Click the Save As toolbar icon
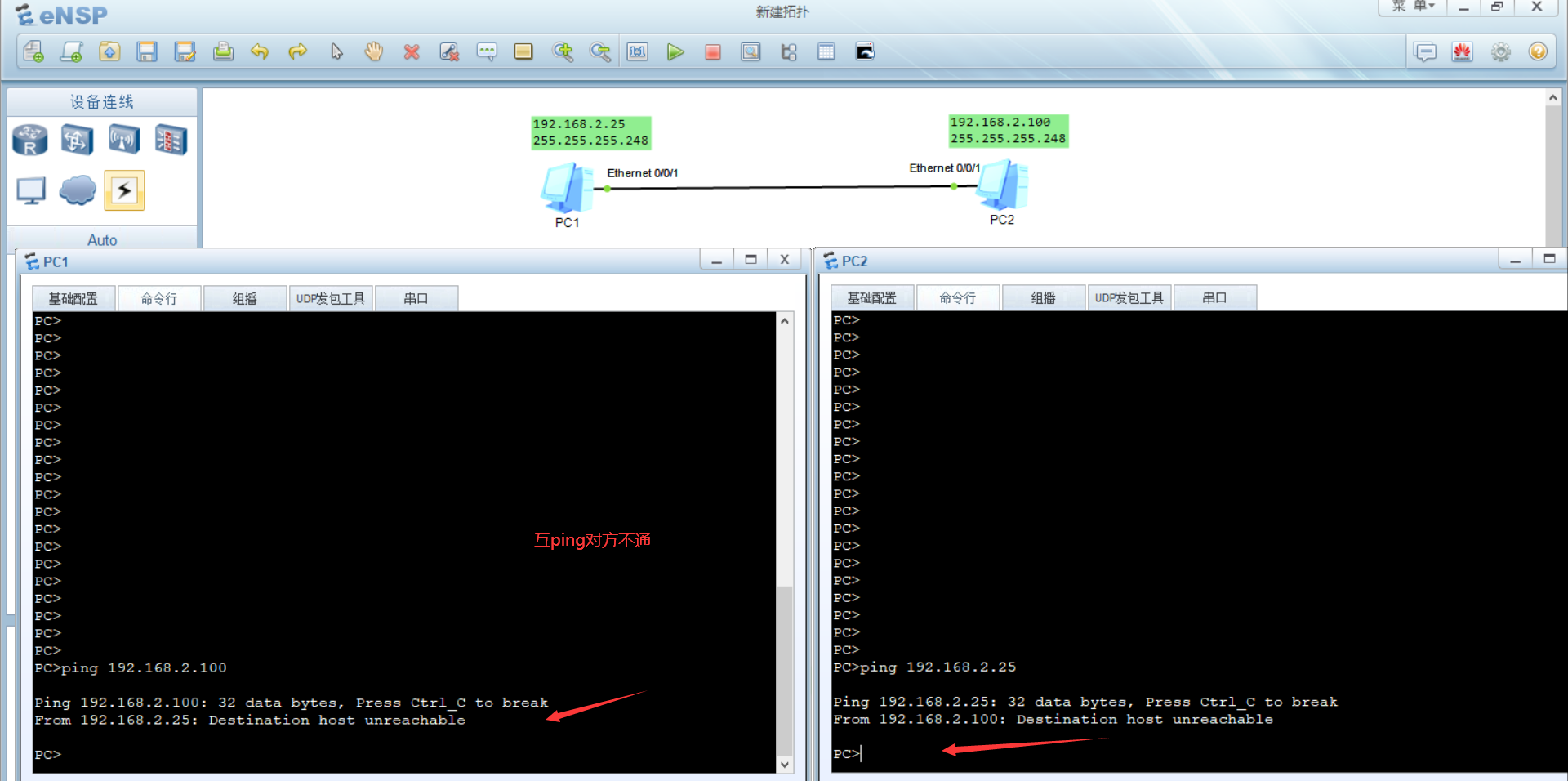Viewport: 1568px width, 781px height. click(x=185, y=52)
